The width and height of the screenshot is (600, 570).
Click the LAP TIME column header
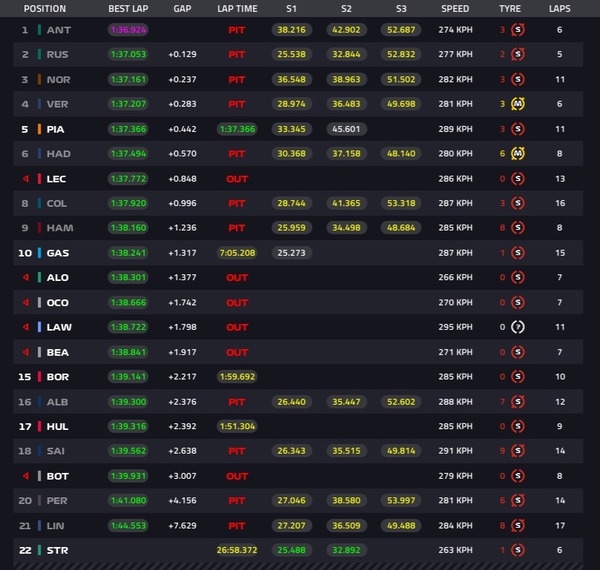pyautogui.click(x=237, y=9)
